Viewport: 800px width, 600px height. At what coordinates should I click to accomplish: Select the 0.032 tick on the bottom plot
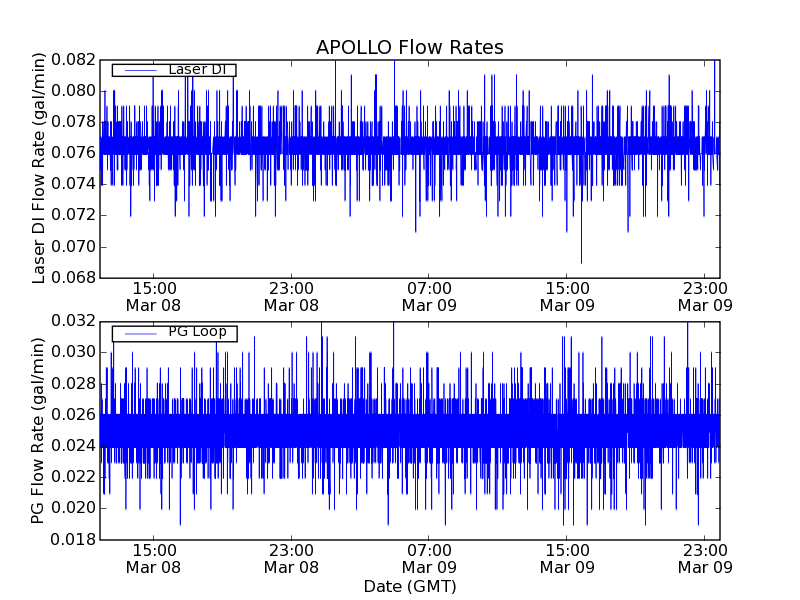(x=75, y=321)
